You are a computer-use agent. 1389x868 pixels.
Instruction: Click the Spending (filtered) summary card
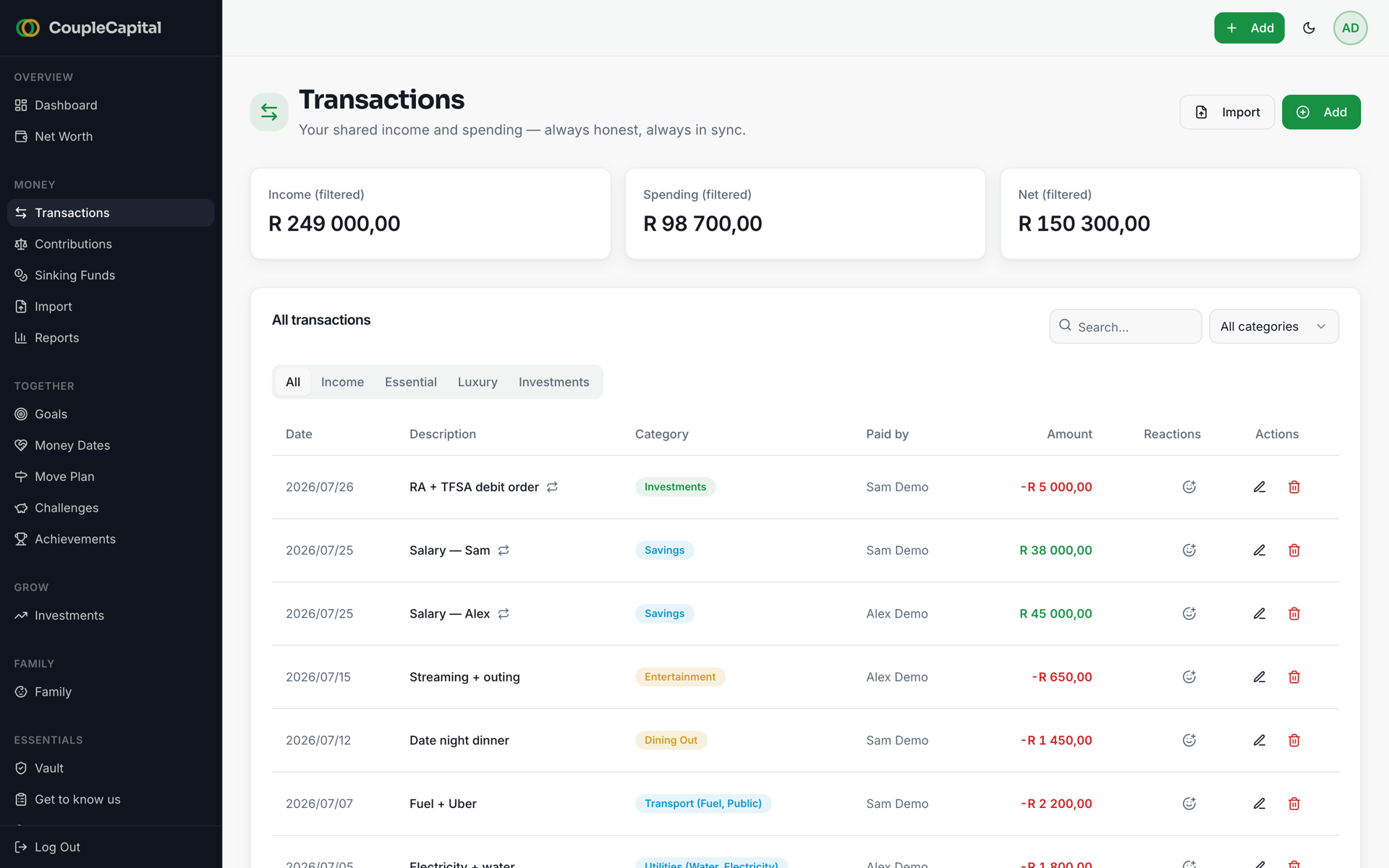click(805, 213)
